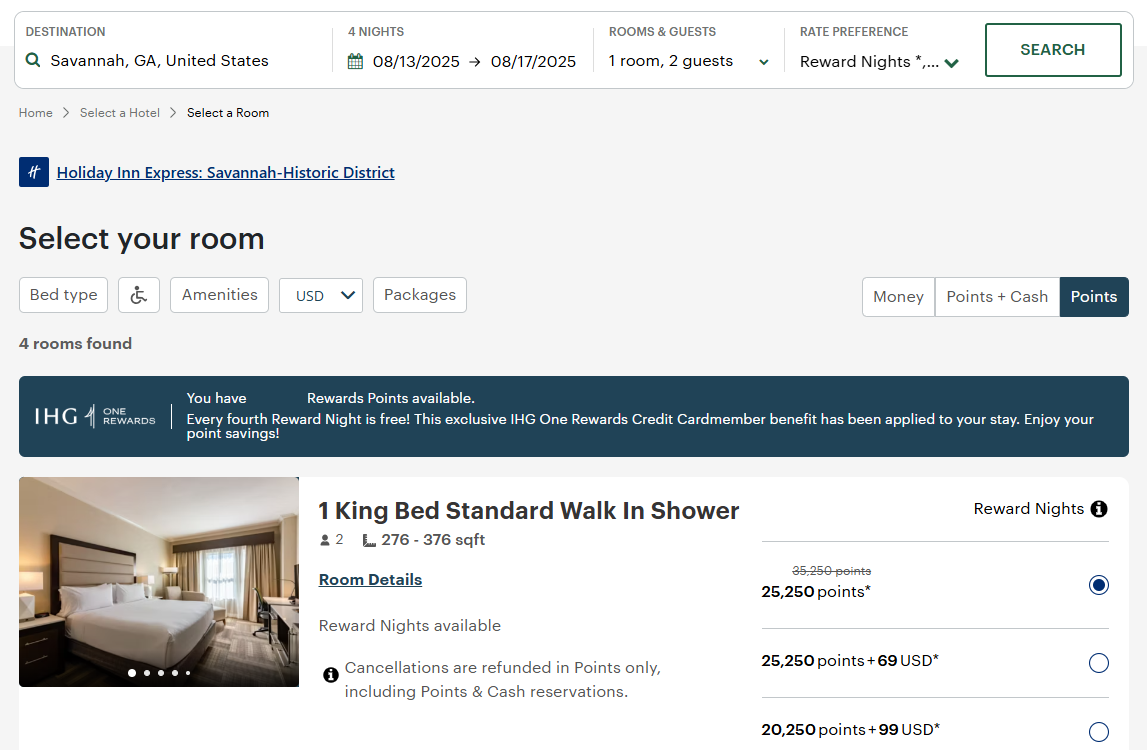
Task: Click the destination search magnifier icon
Action: click(33, 60)
